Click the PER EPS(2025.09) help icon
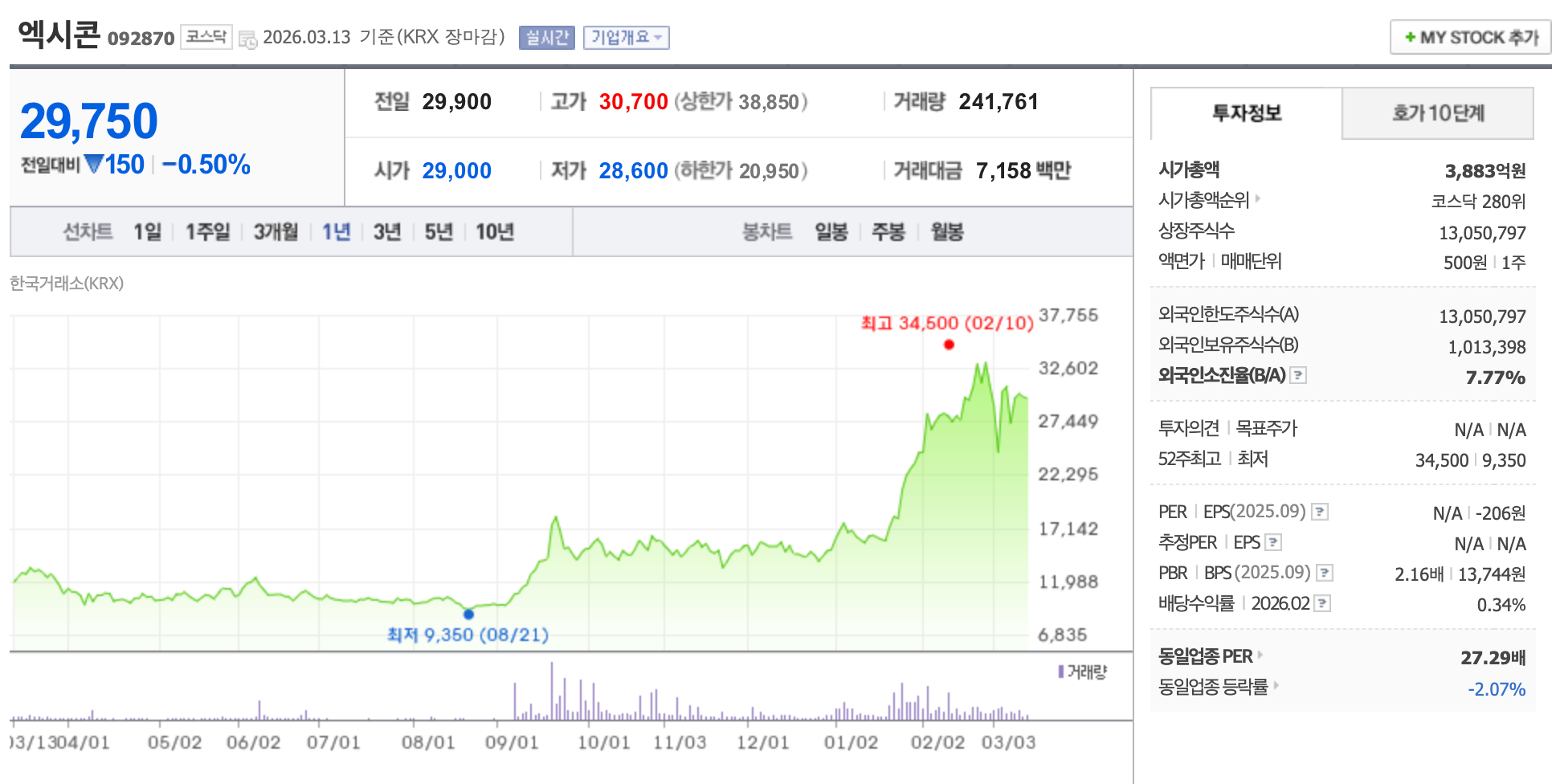 tap(1320, 512)
